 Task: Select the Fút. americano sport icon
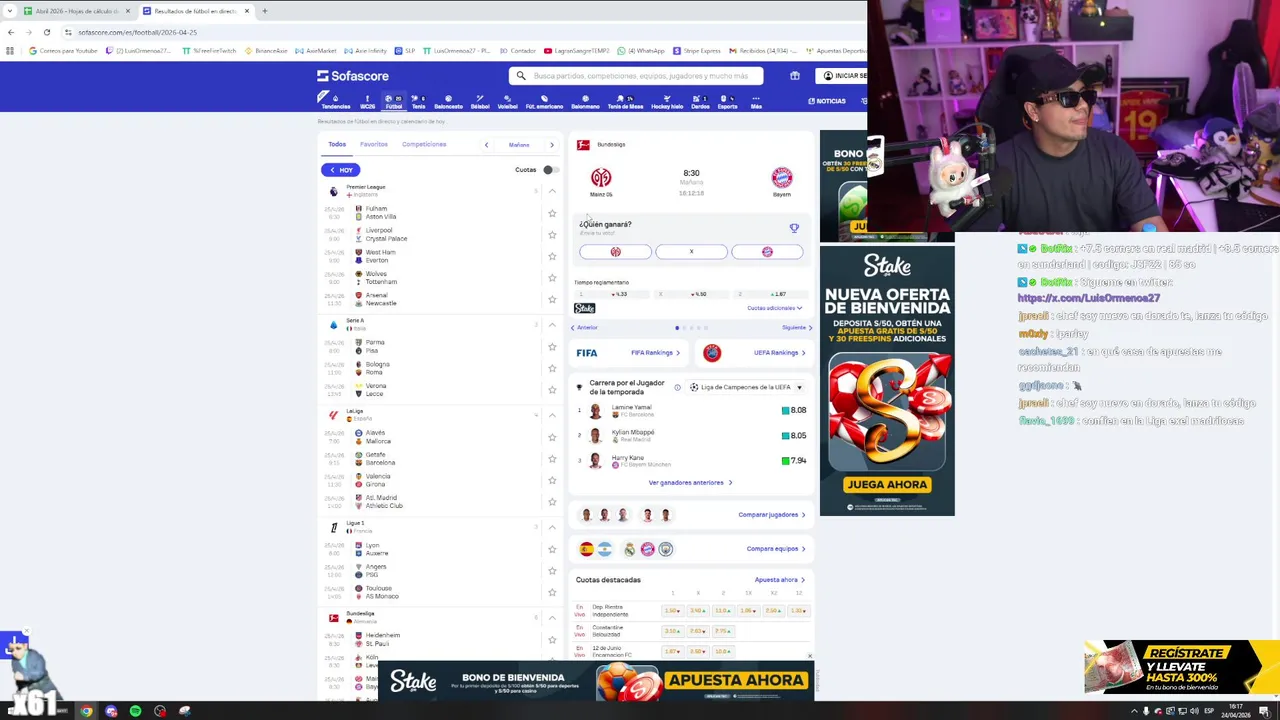544,102
